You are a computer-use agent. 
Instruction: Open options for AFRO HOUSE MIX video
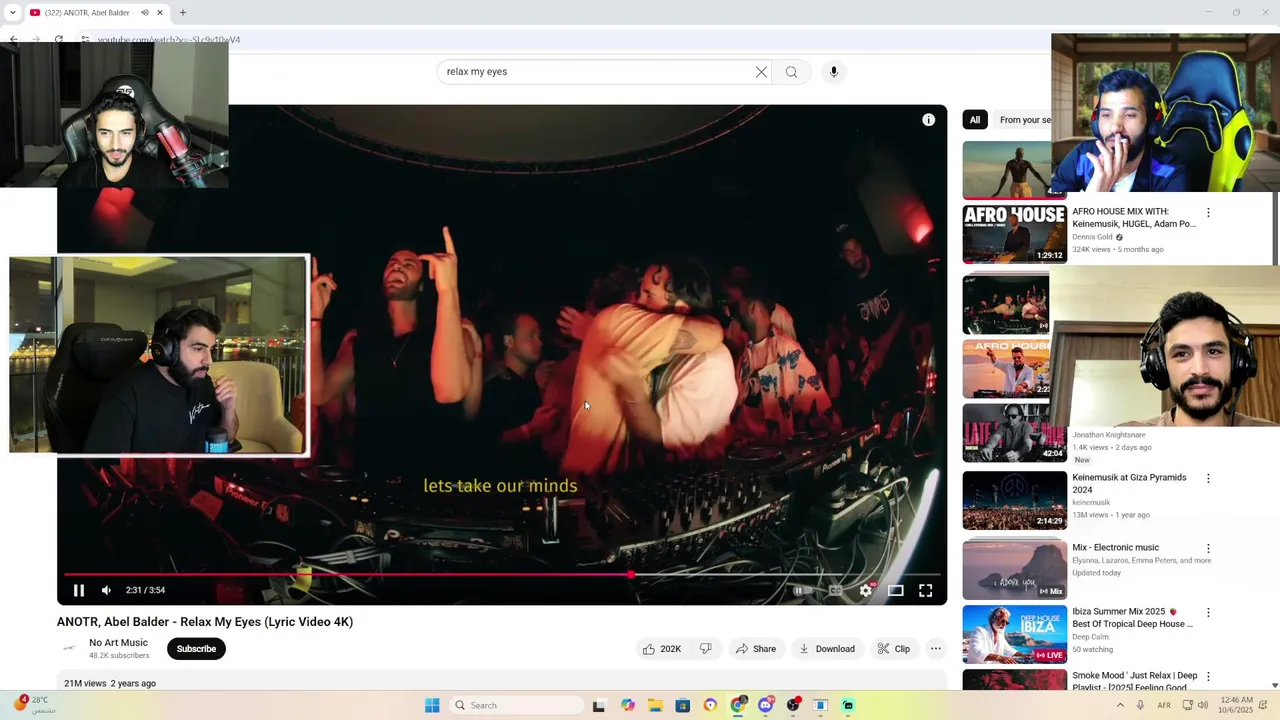click(1208, 213)
